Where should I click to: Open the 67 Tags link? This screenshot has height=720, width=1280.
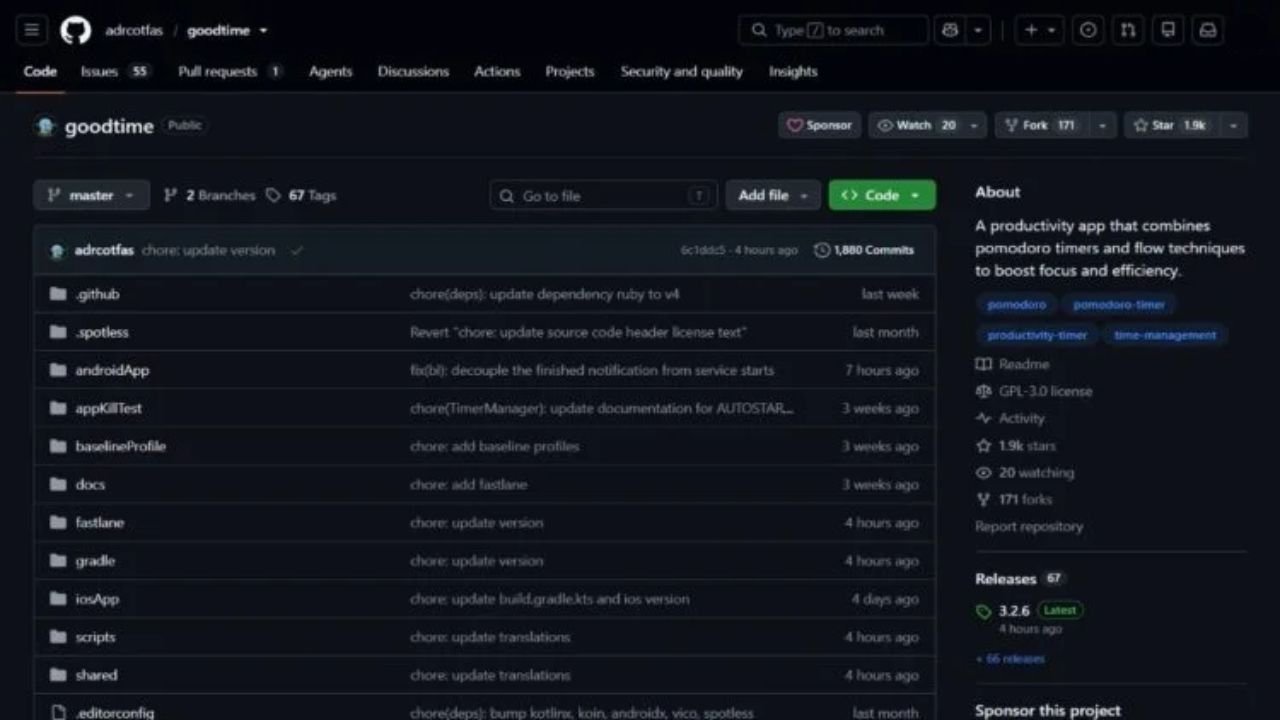click(x=301, y=195)
